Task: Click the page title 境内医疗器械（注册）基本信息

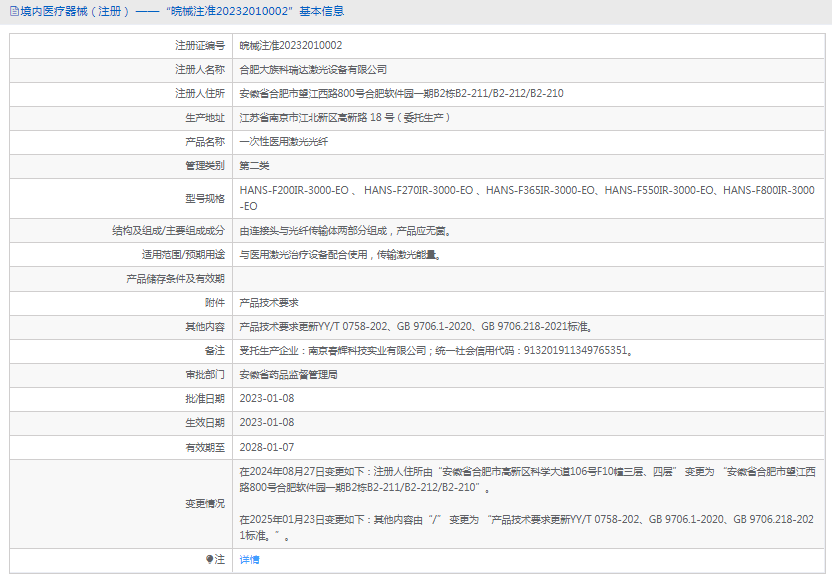Action: [182, 11]
